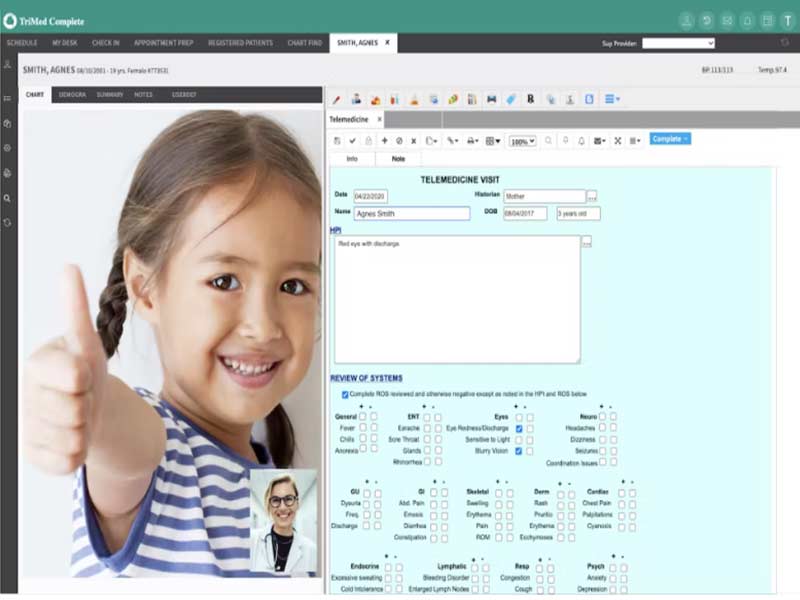
Task: Open APPOINTMENT PREP tab
Action: click(x=163, y=43)
